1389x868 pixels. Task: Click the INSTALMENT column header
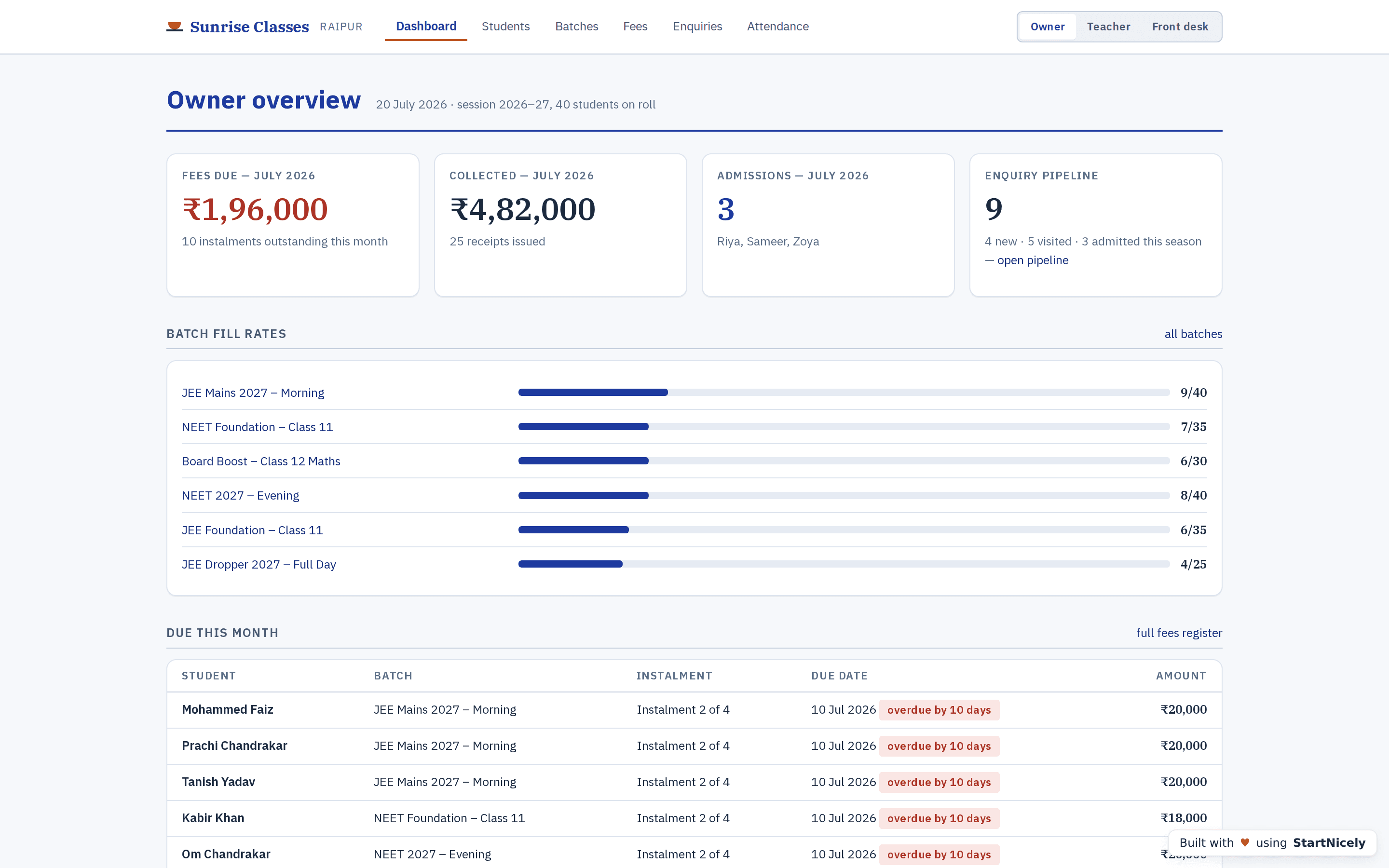click(x=674, y=676)
